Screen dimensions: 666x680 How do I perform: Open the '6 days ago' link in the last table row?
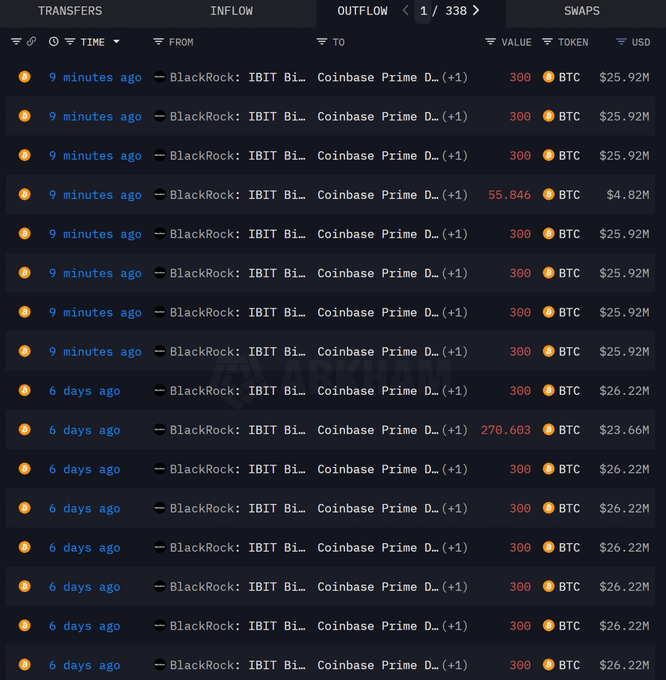click(85, 665)
